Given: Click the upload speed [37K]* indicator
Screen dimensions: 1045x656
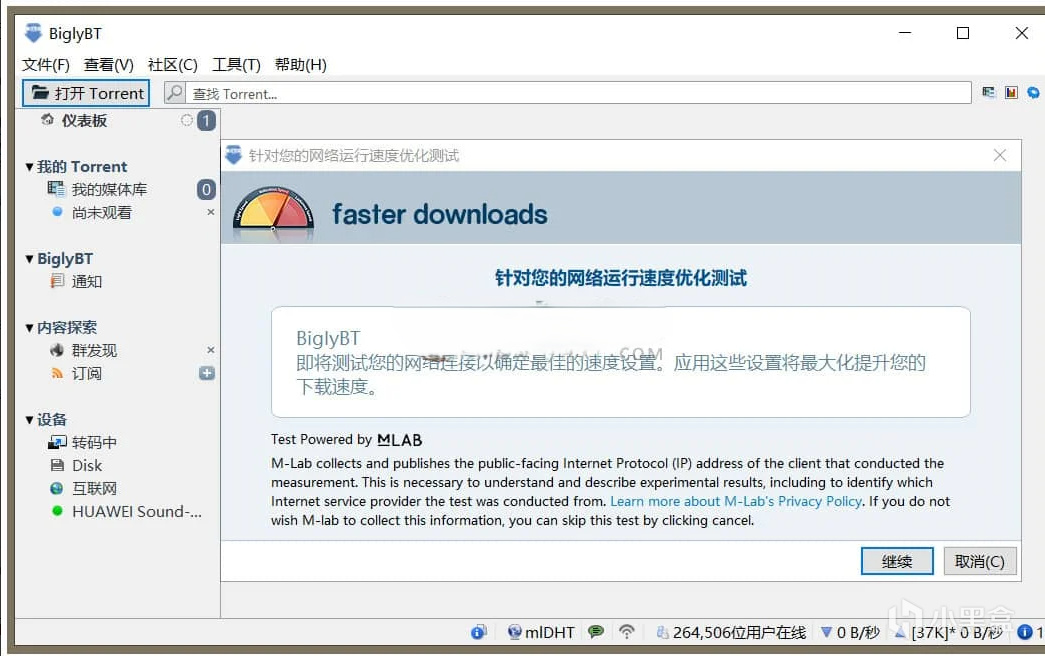Looking at the screenshot, I should click(949, 632).
